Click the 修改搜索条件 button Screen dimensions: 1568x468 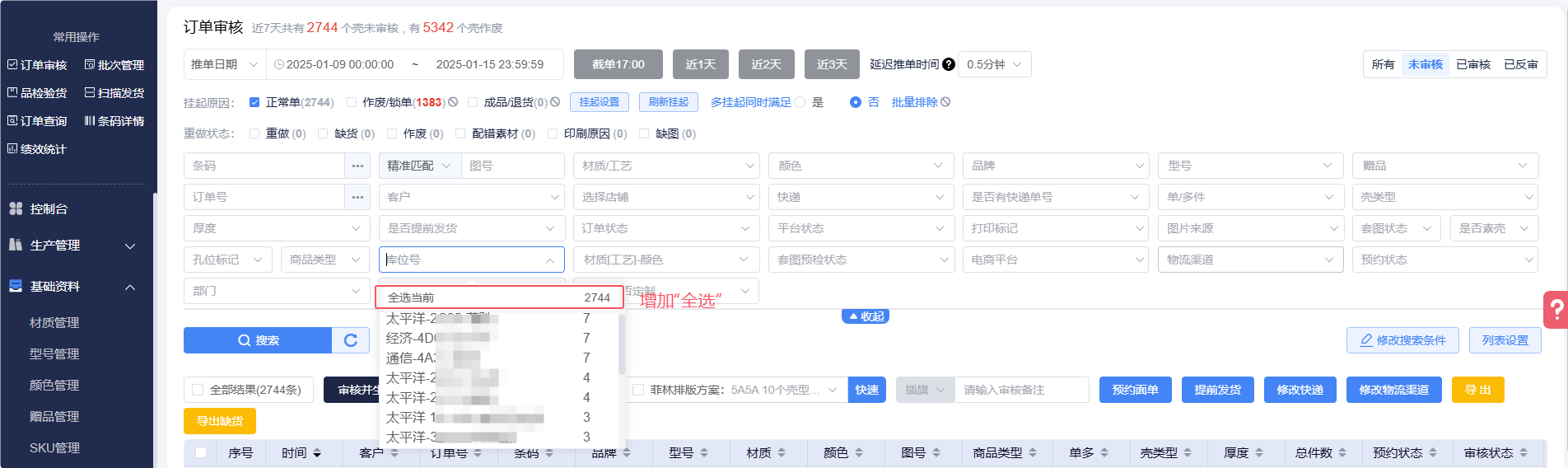[x=1402, y=340]
